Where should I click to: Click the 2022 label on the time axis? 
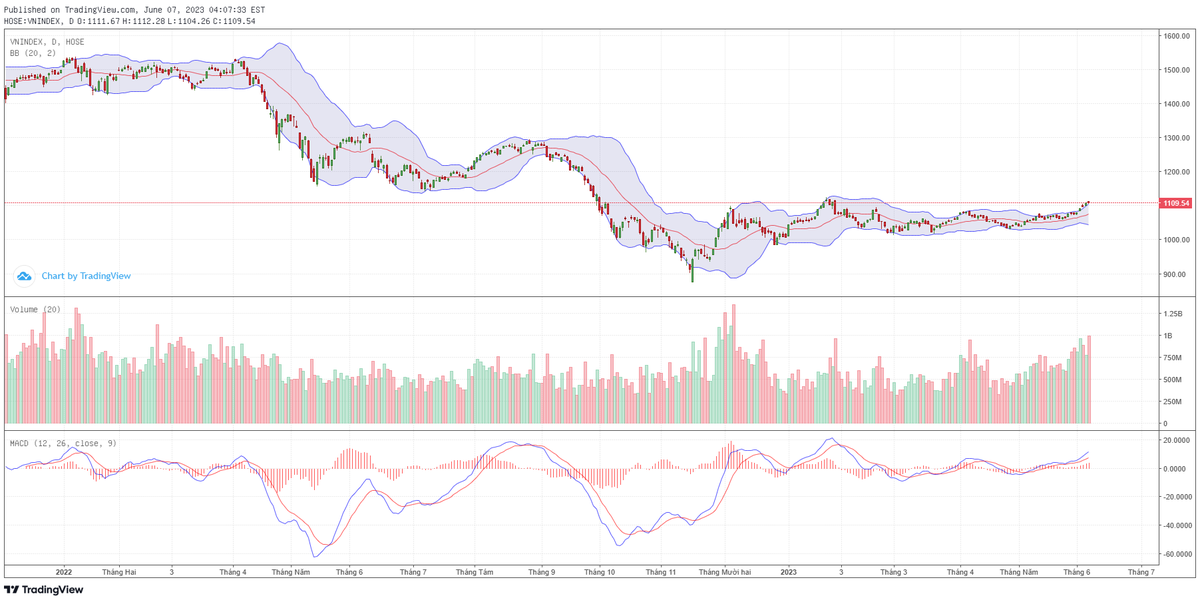(x=64, y=573)
